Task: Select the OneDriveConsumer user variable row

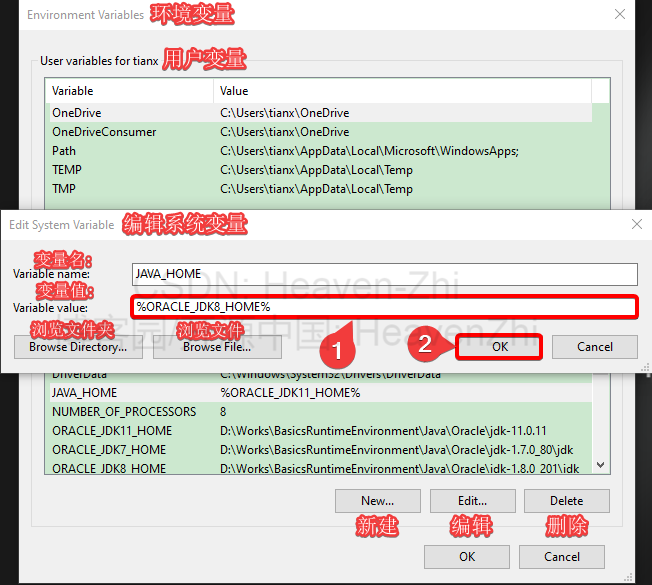Action: (321, 132)
